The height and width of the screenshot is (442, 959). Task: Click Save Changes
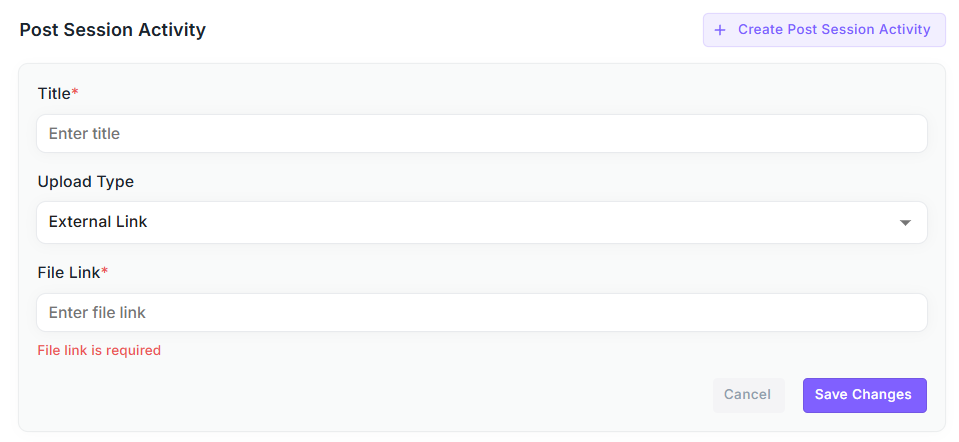[x=864, y=395]
